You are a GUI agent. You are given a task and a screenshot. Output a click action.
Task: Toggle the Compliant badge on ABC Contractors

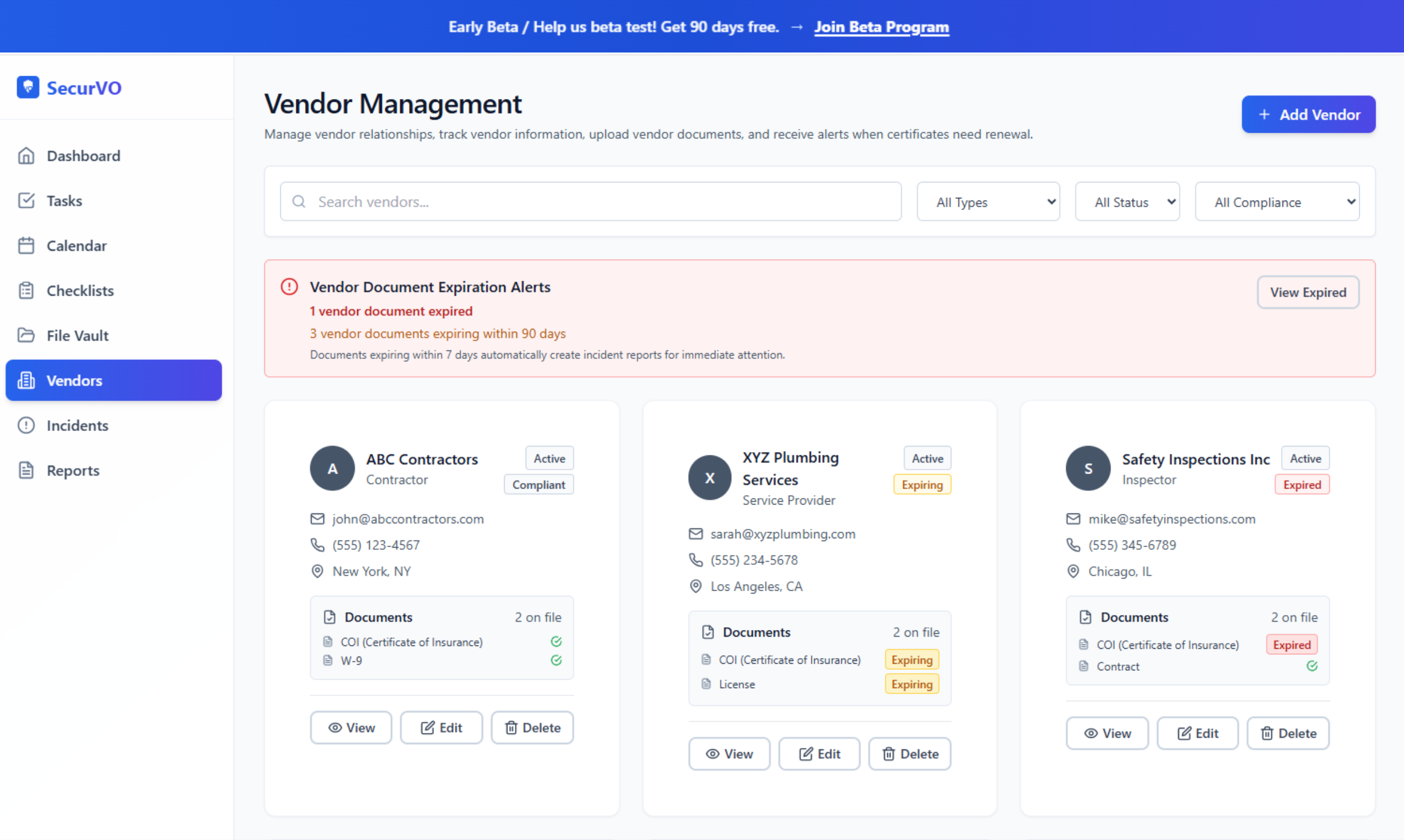[538, 484]
